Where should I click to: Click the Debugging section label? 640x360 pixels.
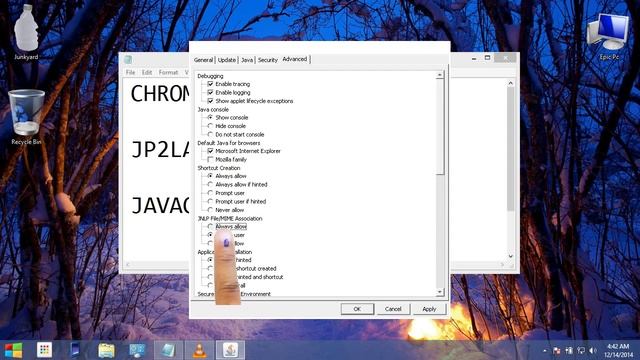[x=210, y=76]
